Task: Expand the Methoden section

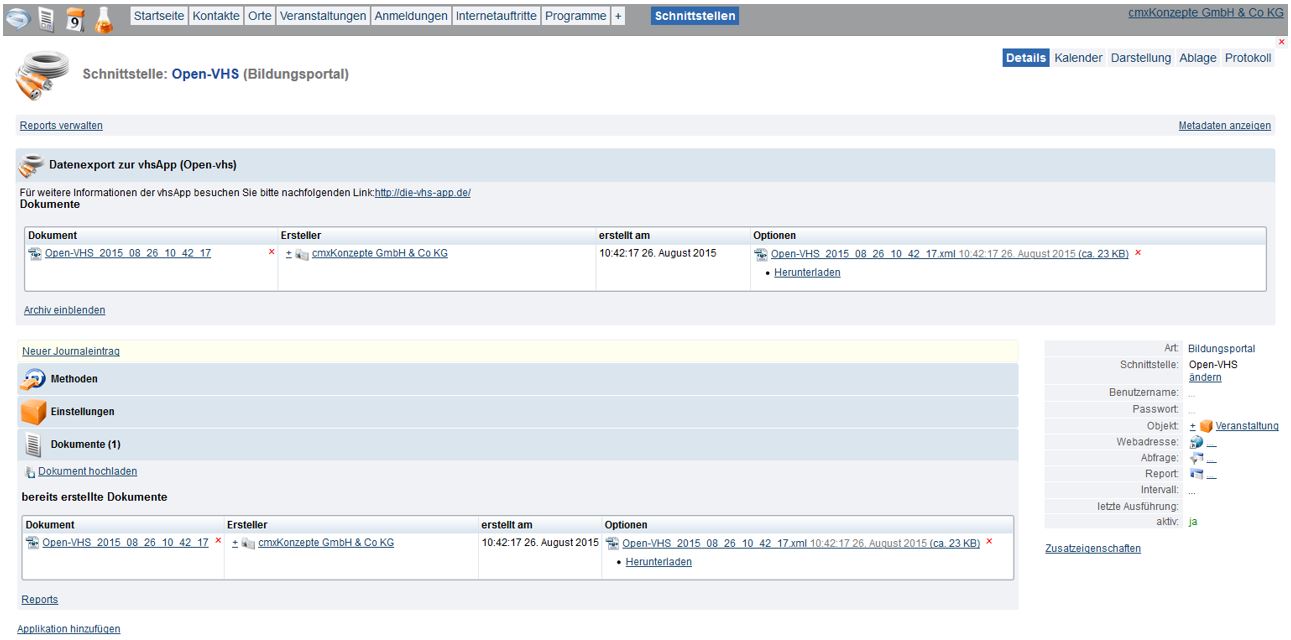Action: 74,379
